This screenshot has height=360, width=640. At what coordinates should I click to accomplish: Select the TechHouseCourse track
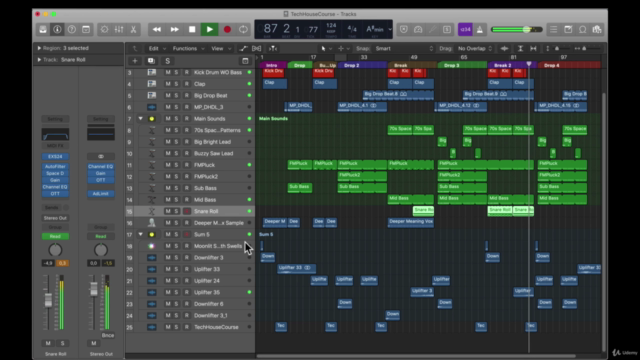tap(190, 327)
